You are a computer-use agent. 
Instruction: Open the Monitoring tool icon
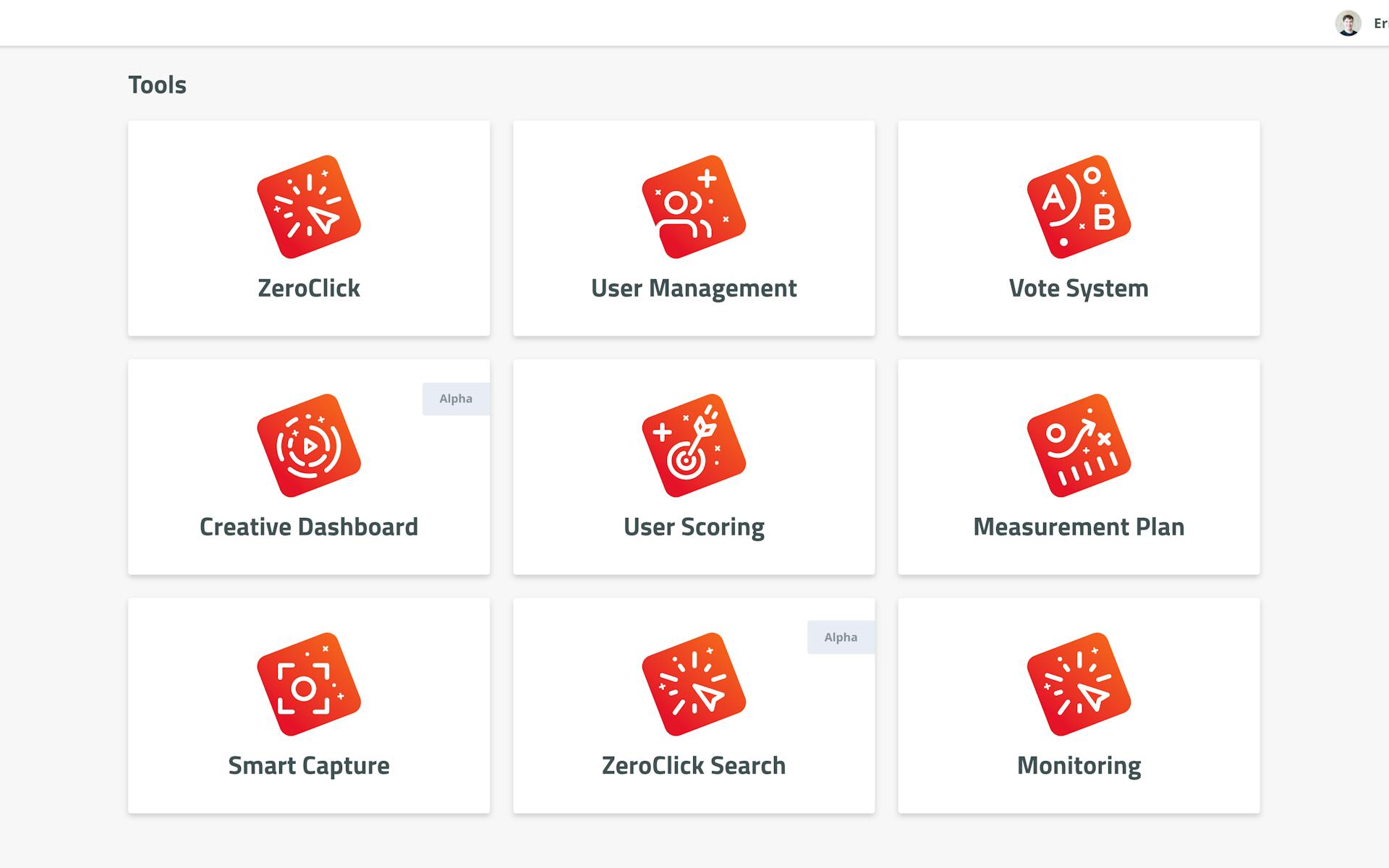tap(1079, 684)
